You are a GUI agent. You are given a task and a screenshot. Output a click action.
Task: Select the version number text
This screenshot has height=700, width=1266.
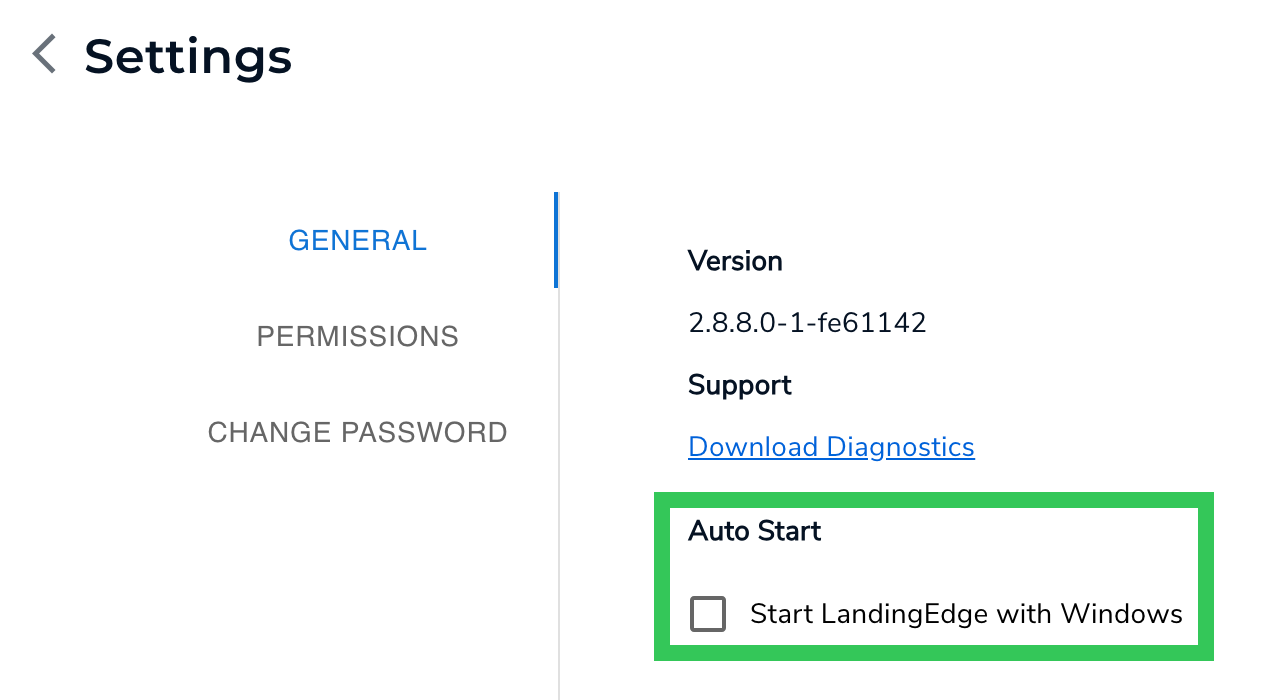pos(807,322)
